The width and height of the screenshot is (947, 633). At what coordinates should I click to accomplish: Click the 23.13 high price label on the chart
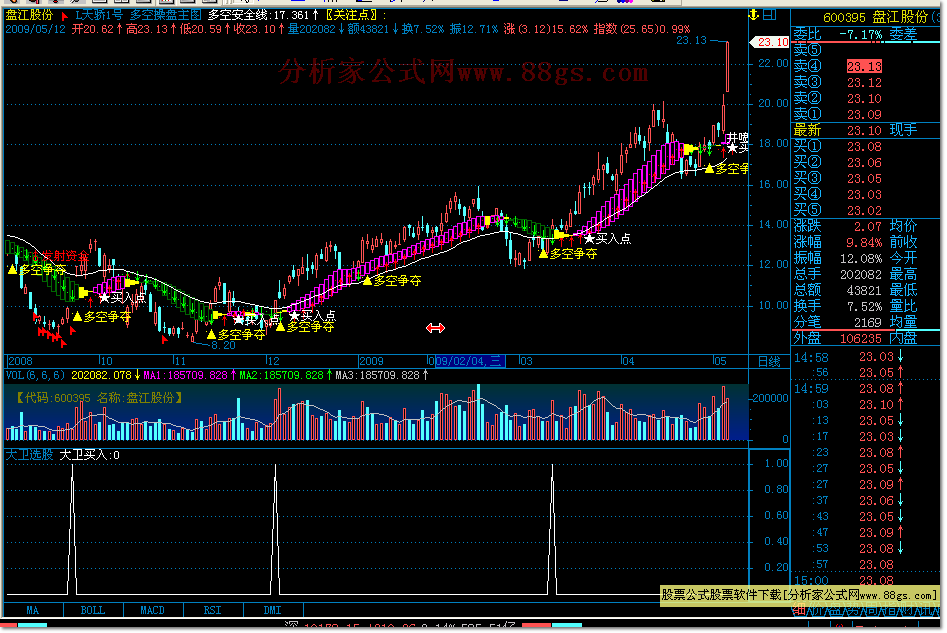pos(691,40)
